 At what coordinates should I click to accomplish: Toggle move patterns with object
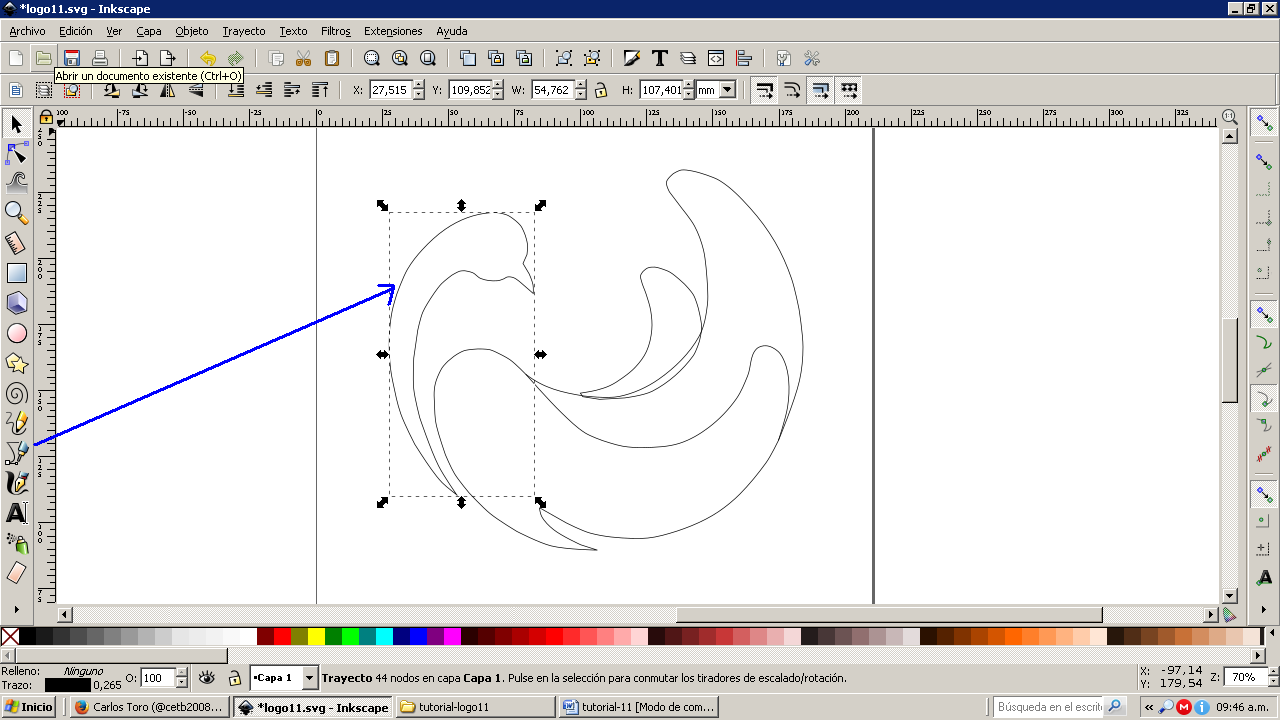click(x=848, y=90)
